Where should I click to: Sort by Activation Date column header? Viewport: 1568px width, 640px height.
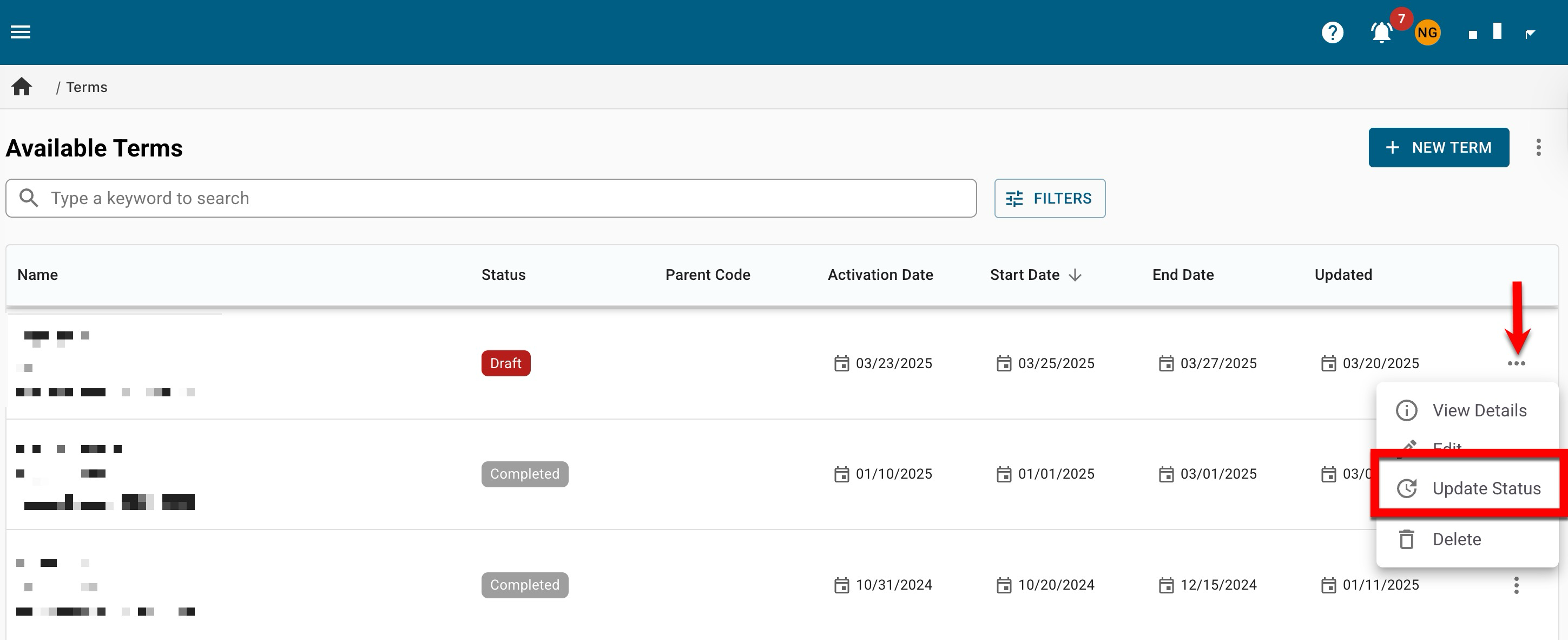pyautogui.click(x=880, y=275)
